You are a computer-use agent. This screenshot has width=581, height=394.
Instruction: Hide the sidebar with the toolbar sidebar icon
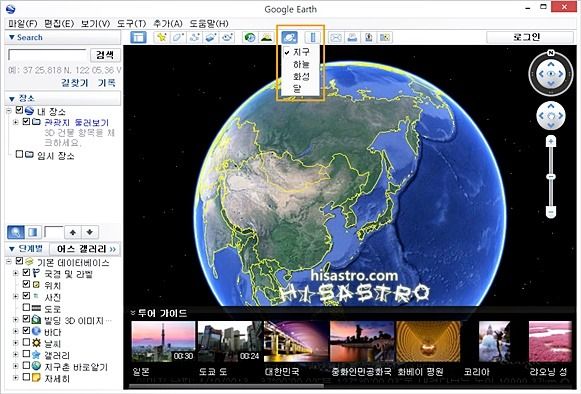(139, 37)
